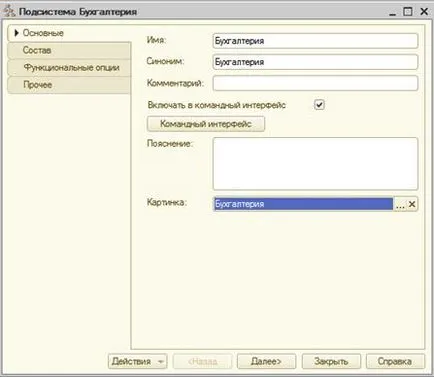The height and width of the screenshot is (377, 434).
Task: Click into the Синоним input field
Action: click(315, 62)
